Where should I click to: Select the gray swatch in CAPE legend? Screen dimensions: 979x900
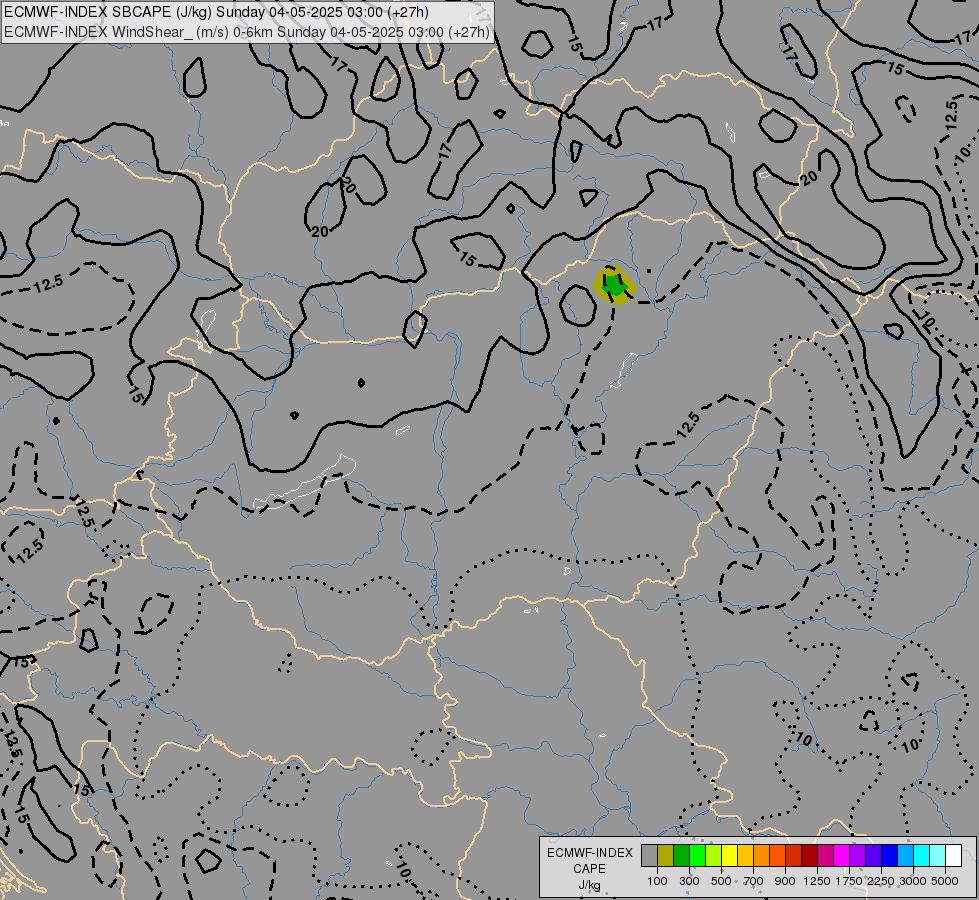[649, 856]
